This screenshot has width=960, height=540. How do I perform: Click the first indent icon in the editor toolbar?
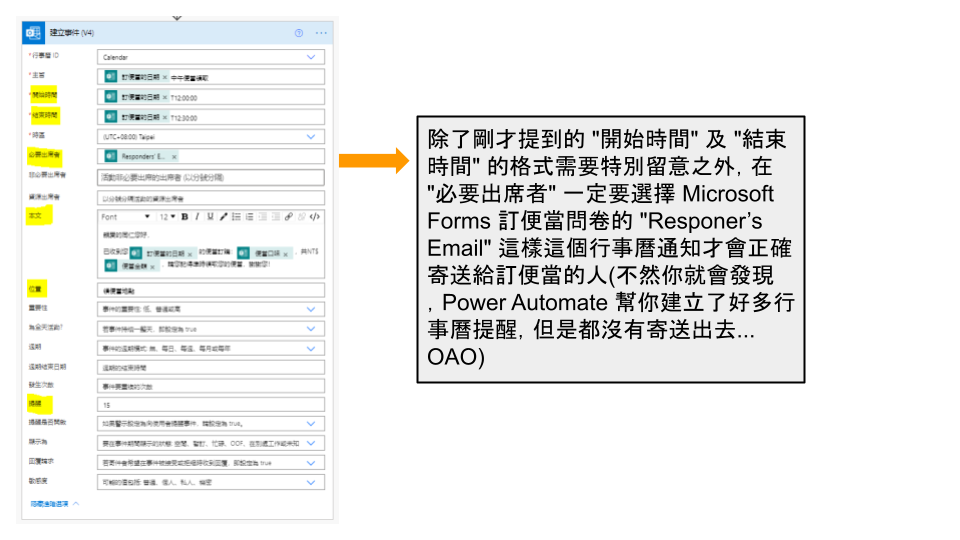[x=263, y=217]
